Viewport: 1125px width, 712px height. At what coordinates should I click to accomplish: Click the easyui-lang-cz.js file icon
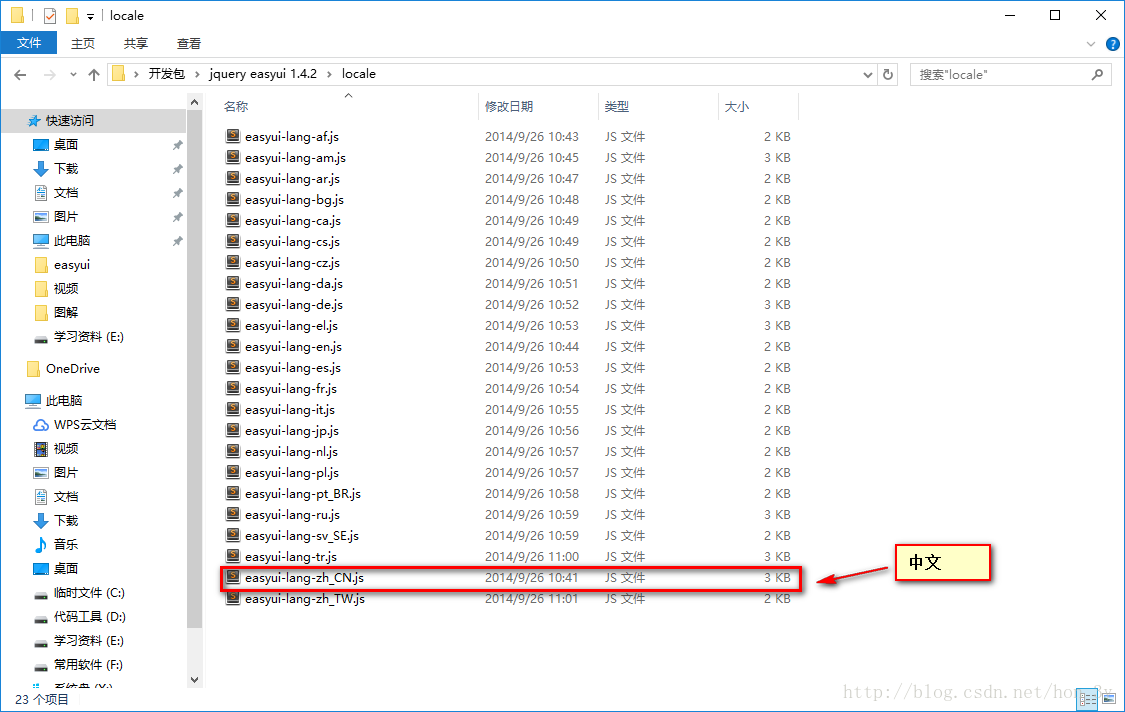pos(232,261)
